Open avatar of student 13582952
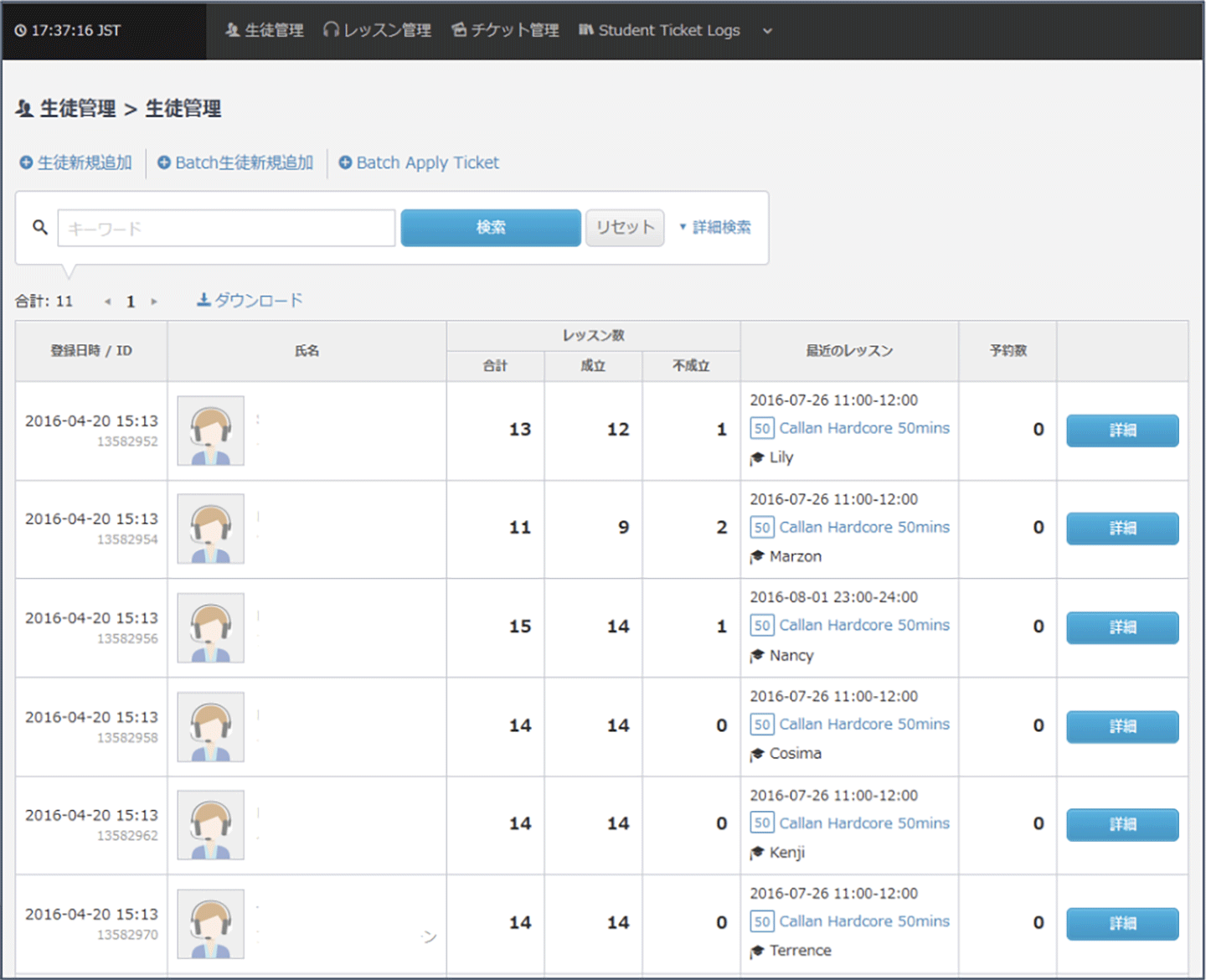The image size is (1206, 980). 211,431
